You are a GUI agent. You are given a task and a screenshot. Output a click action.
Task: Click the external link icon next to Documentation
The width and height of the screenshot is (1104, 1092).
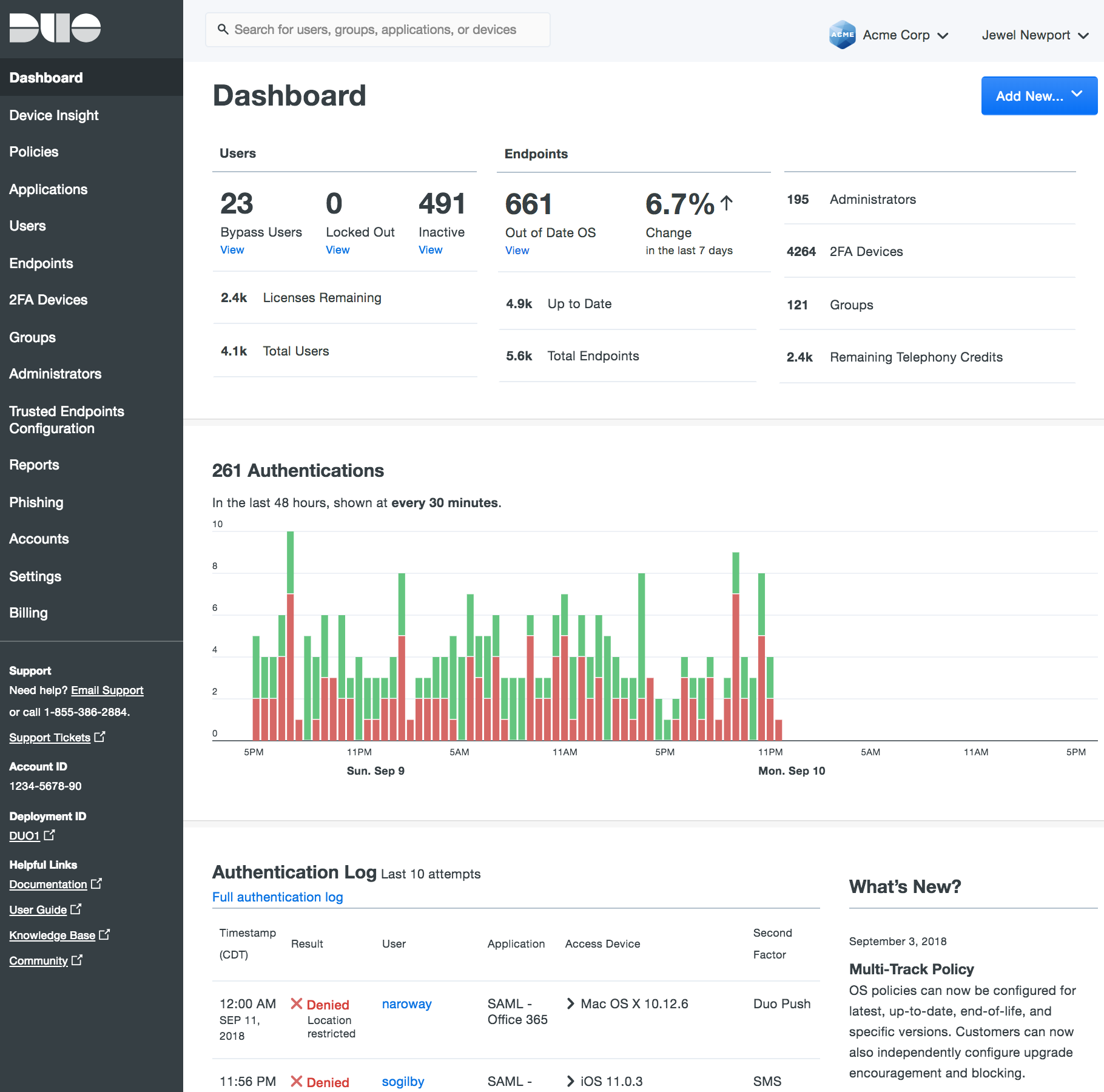[97, 883]
